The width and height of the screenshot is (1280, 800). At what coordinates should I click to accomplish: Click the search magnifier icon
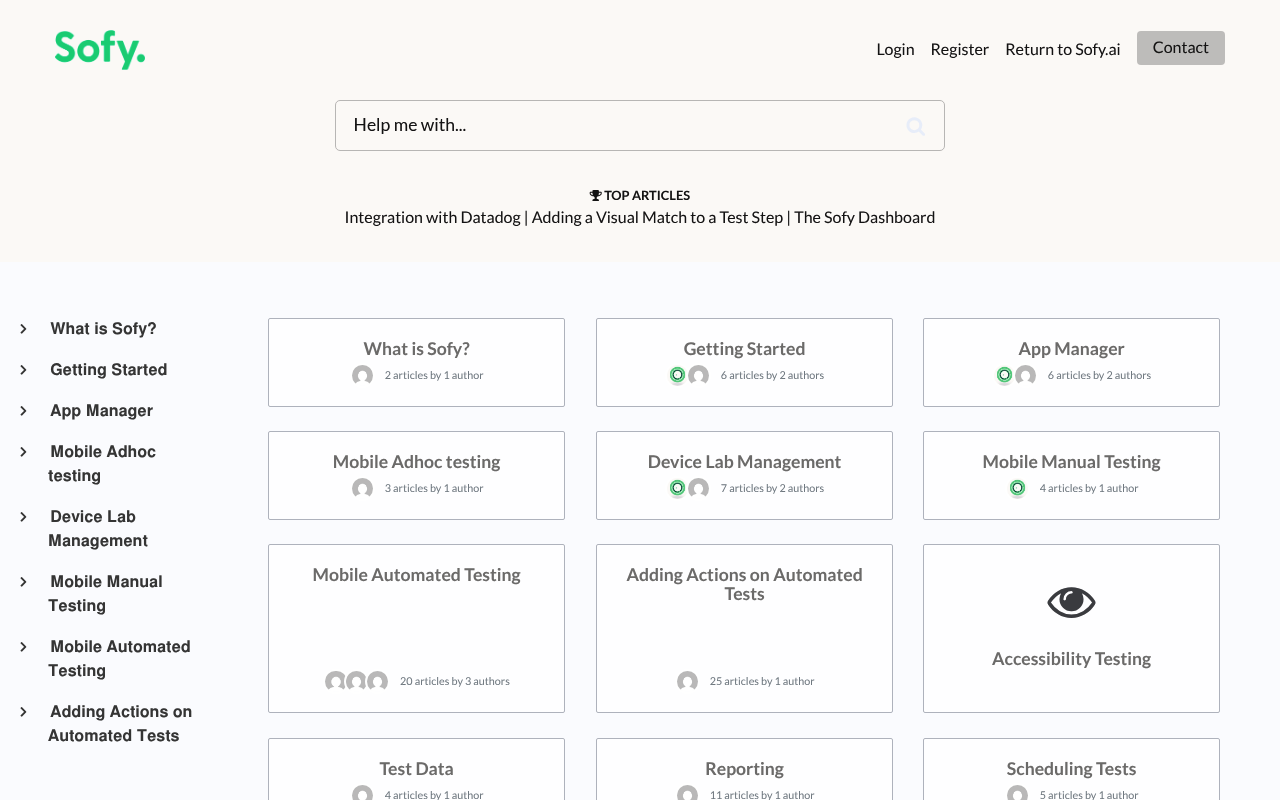point(915,126)
